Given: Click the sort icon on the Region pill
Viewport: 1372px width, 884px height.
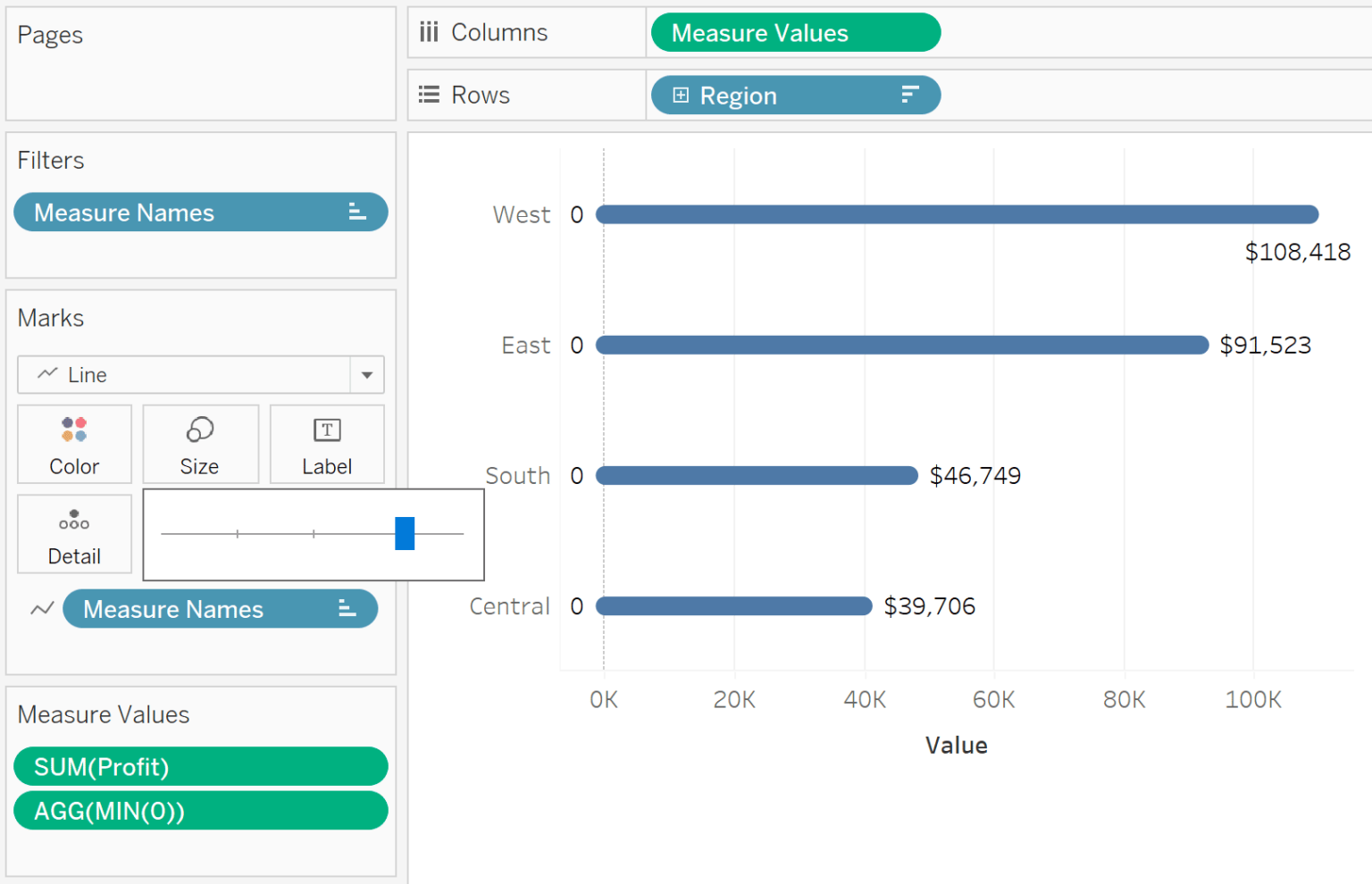Looking at the screenshot, I should pos(908,95).
